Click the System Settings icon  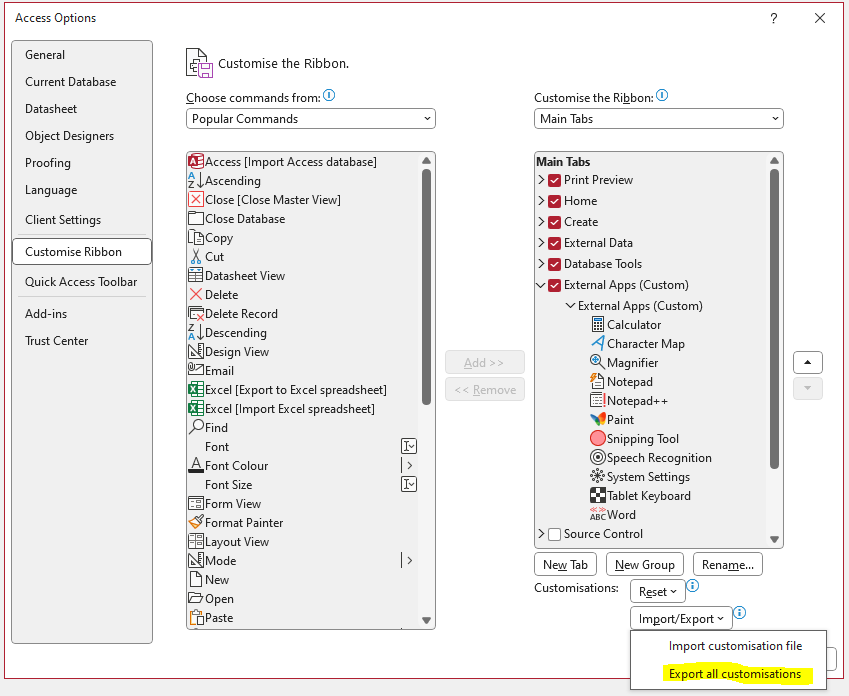click(x=597, y=476)
